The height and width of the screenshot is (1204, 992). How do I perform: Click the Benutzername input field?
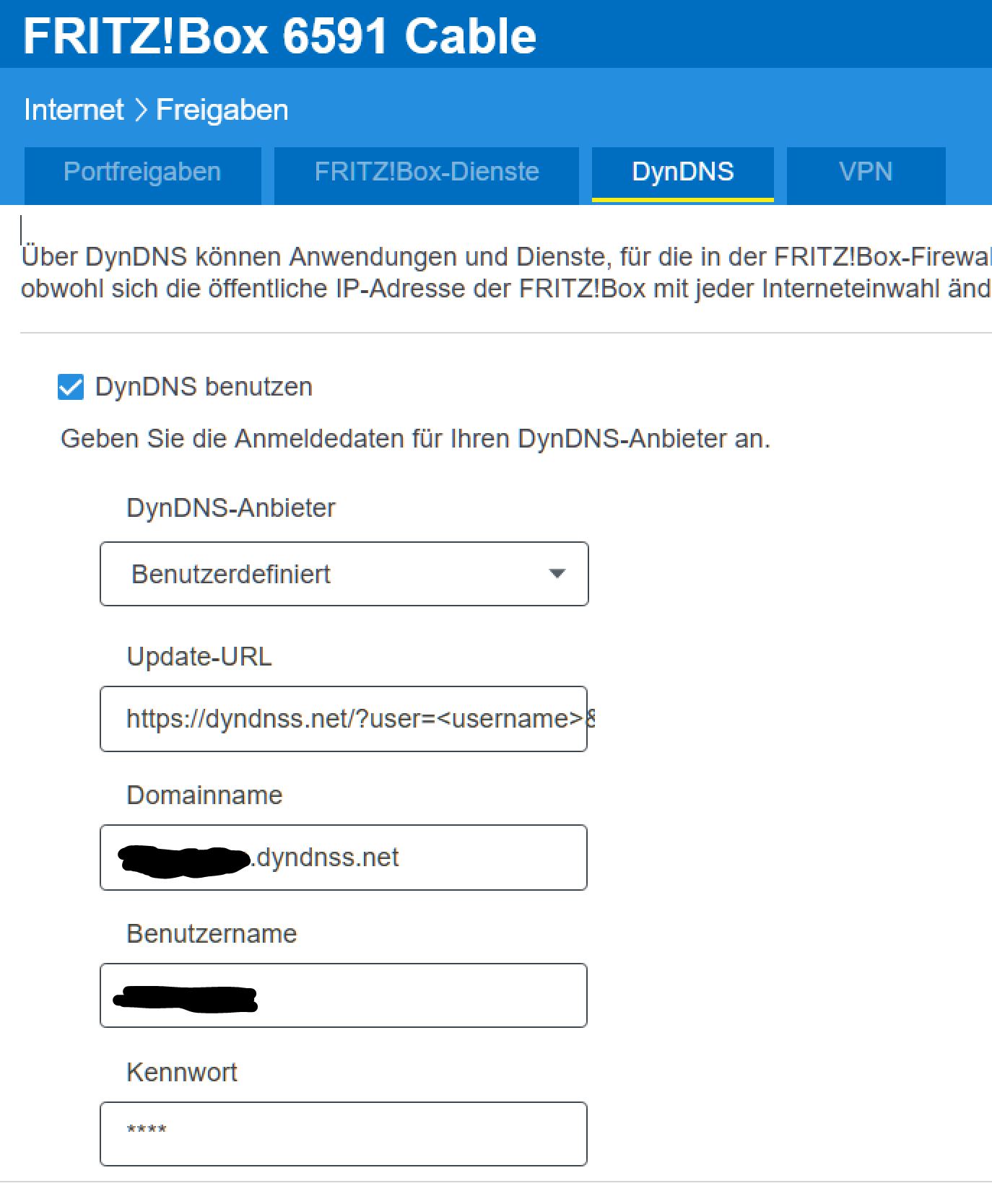tap(344, 995)
